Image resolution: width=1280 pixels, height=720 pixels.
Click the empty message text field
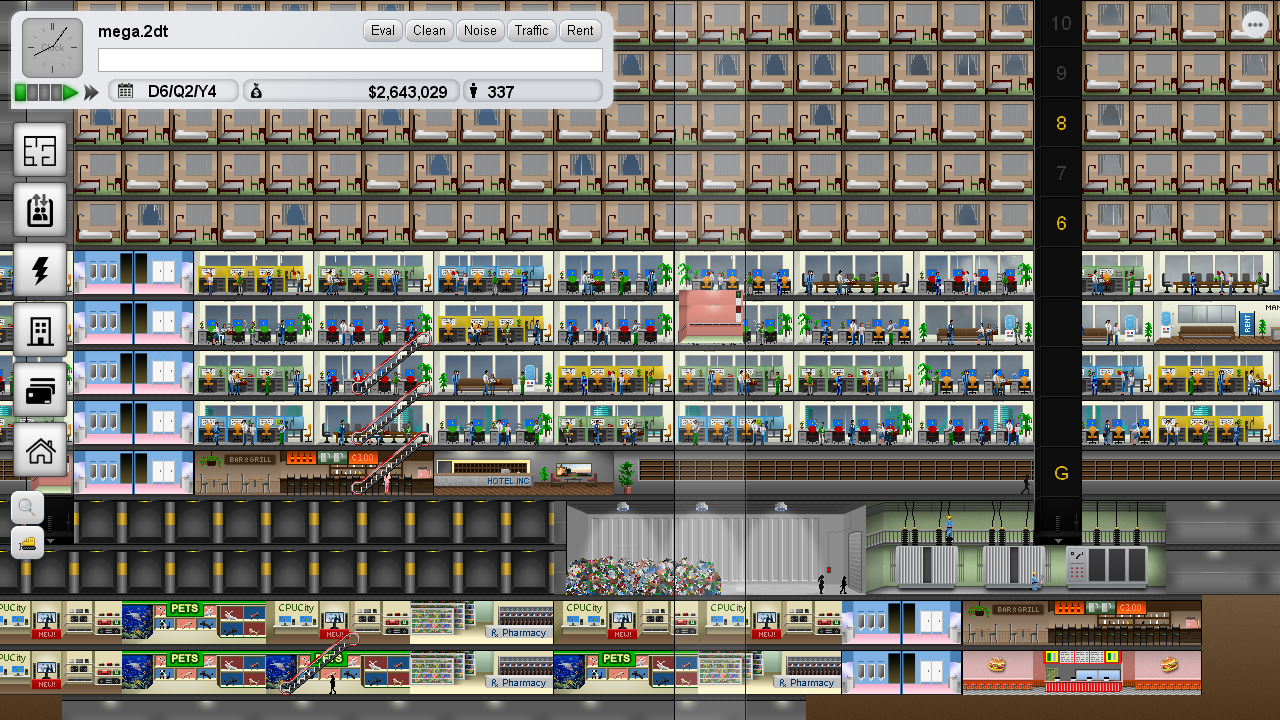tap(350, 61)
